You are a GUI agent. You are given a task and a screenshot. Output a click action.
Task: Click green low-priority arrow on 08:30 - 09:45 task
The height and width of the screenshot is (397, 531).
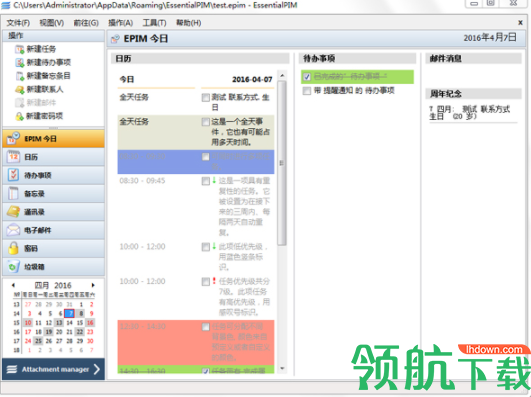click(x=214, y=181)
